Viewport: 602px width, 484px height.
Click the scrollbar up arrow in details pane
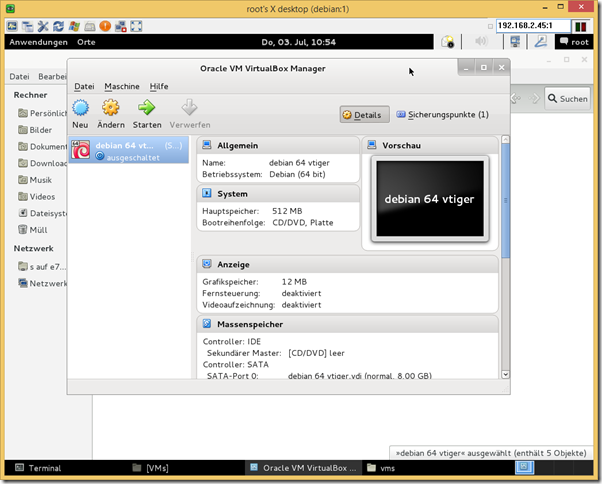coord(506,140)
